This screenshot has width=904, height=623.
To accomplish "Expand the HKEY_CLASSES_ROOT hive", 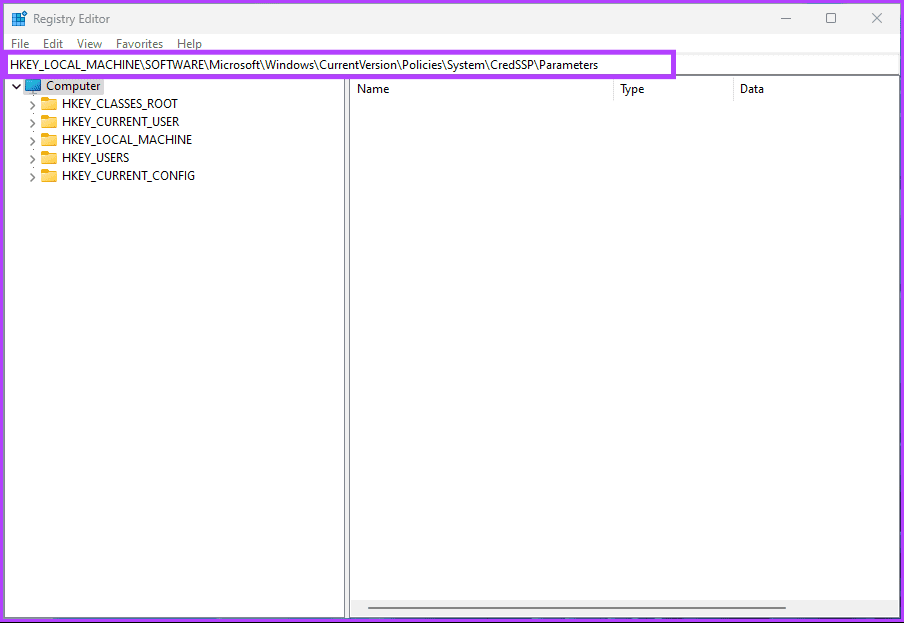I will tap(32, 105).
